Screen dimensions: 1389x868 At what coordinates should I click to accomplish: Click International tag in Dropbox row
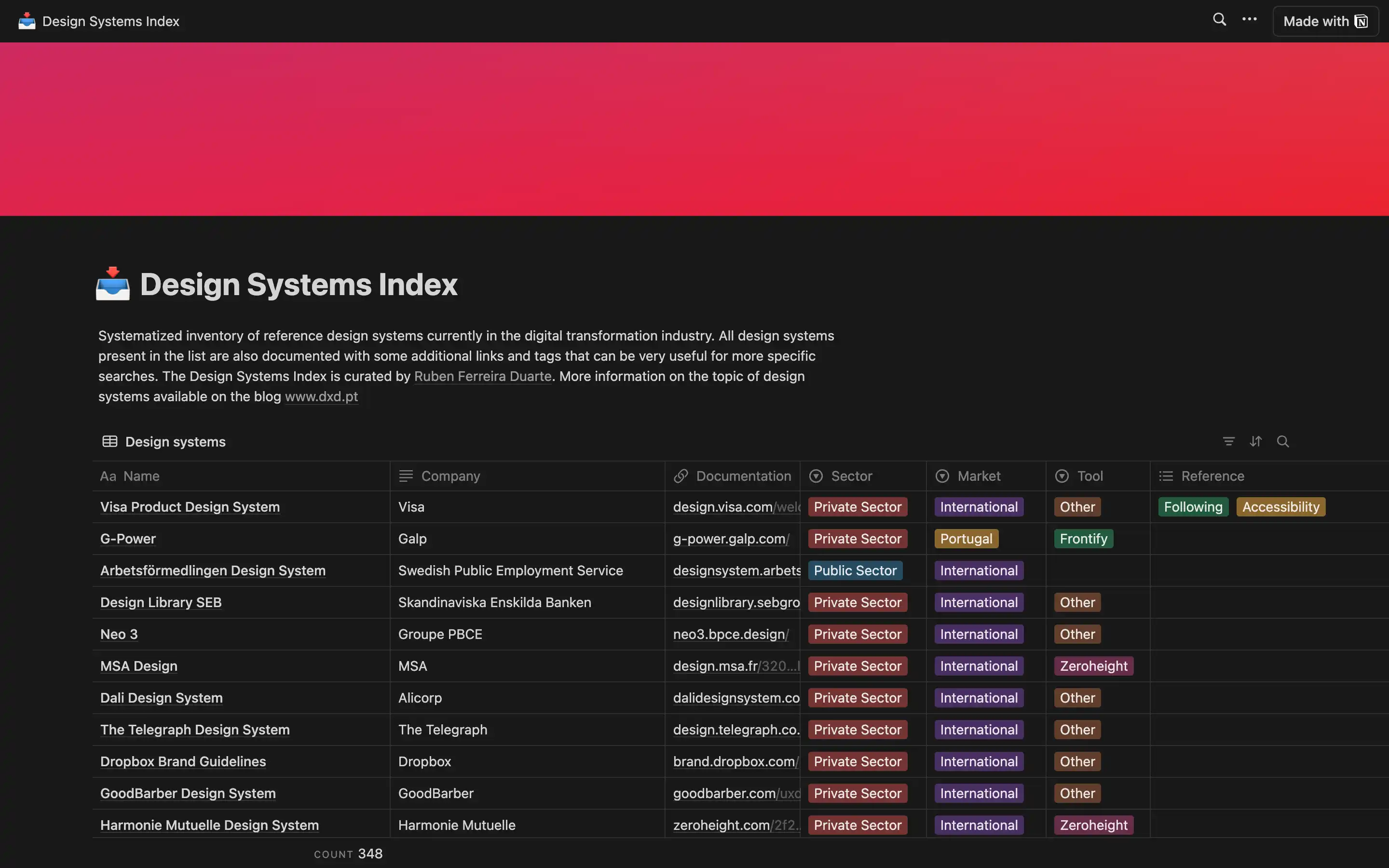pos(979,762)
